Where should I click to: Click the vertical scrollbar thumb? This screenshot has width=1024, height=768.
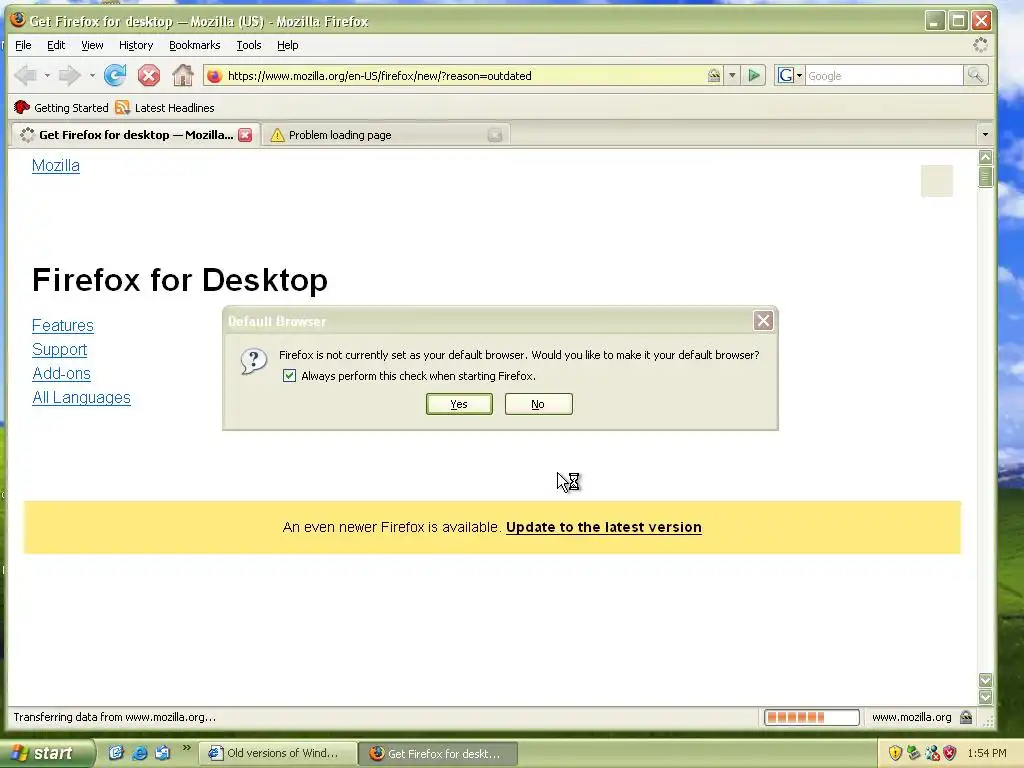[x=985, y=177]
